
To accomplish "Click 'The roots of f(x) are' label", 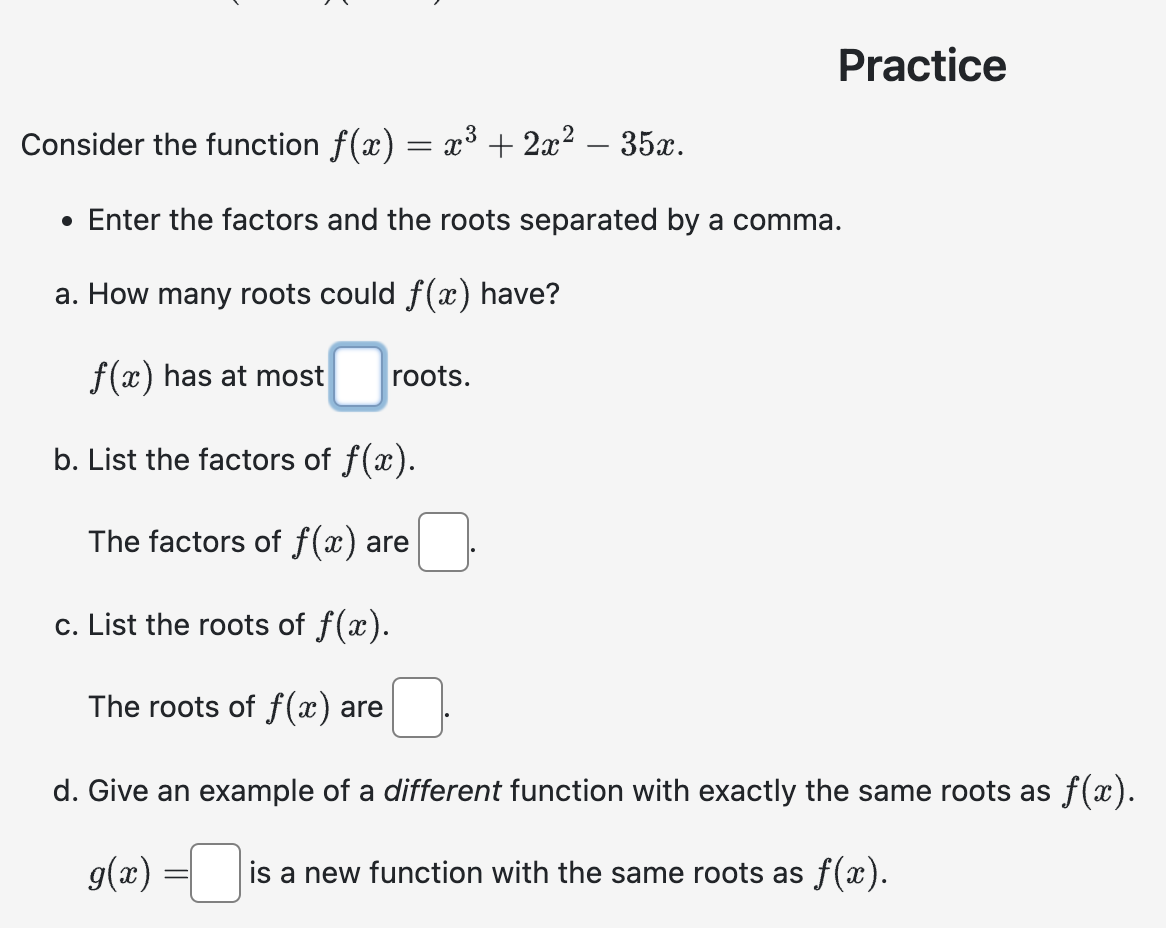I will click(x=236, y=707).
